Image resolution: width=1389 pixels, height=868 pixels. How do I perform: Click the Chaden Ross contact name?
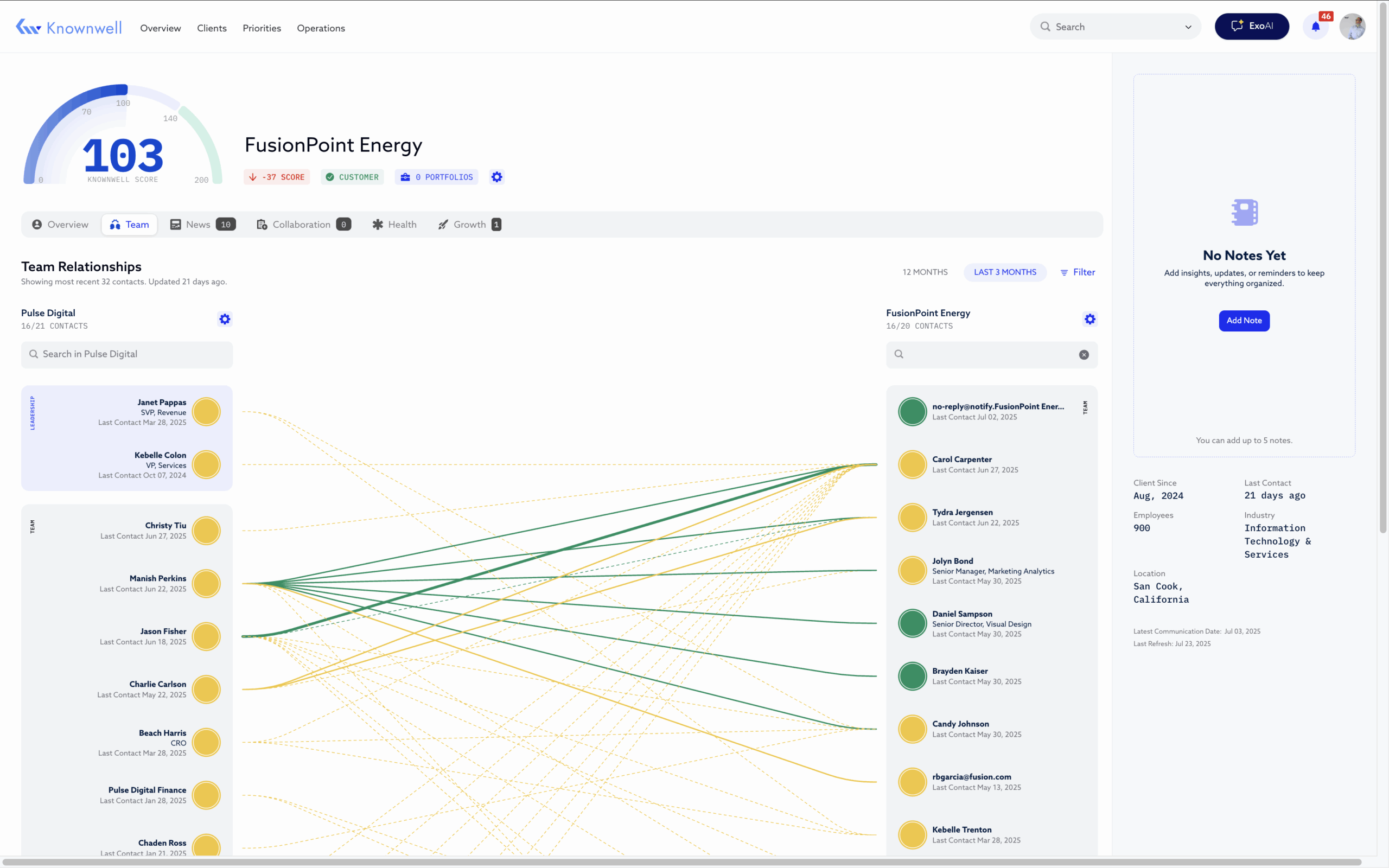pos(162,843)
